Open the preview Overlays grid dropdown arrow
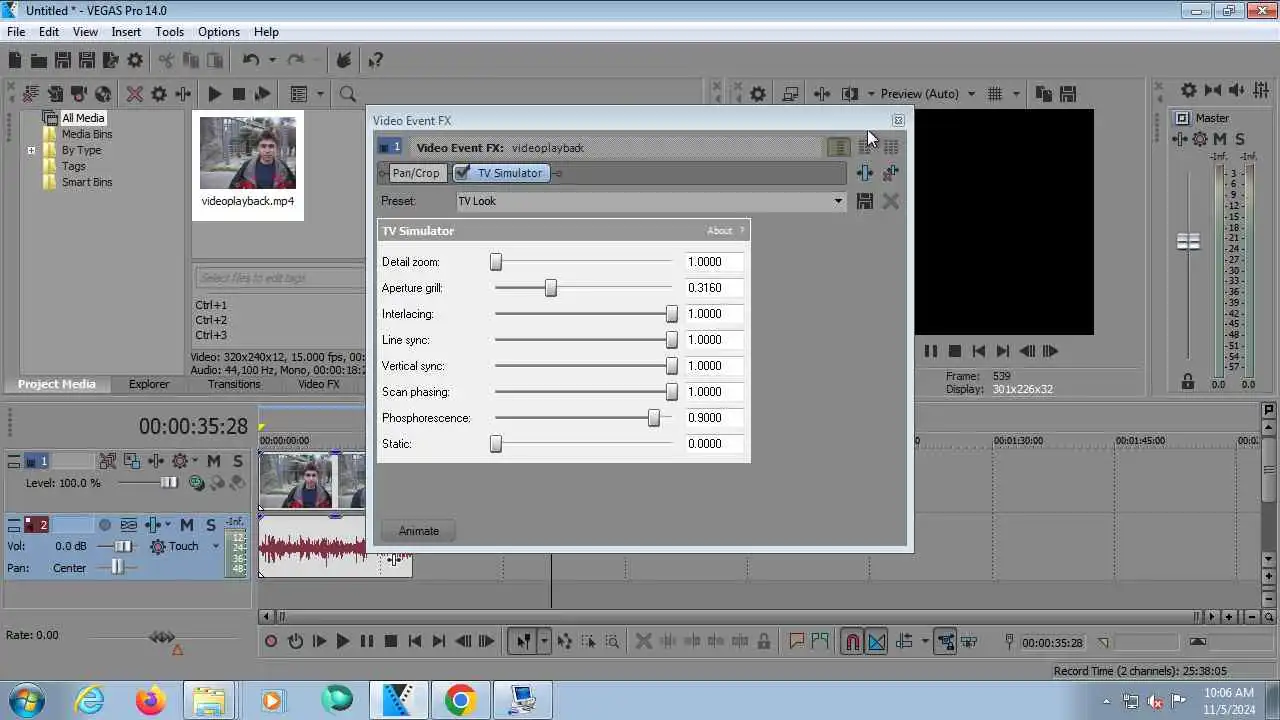Image resolution: width=1280 pixels, height=720 pixels. 1017,94
